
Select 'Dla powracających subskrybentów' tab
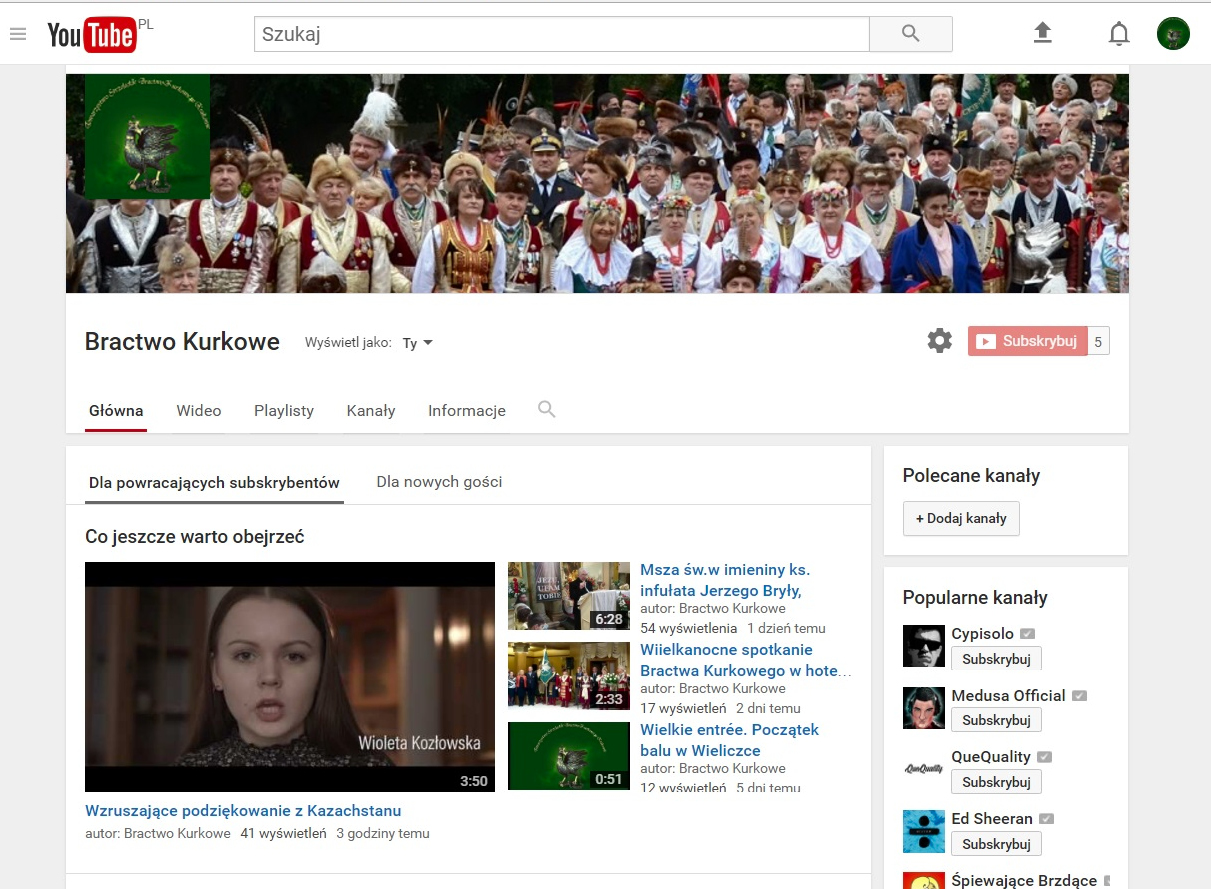pyautogui.click(x=214, y=482)
